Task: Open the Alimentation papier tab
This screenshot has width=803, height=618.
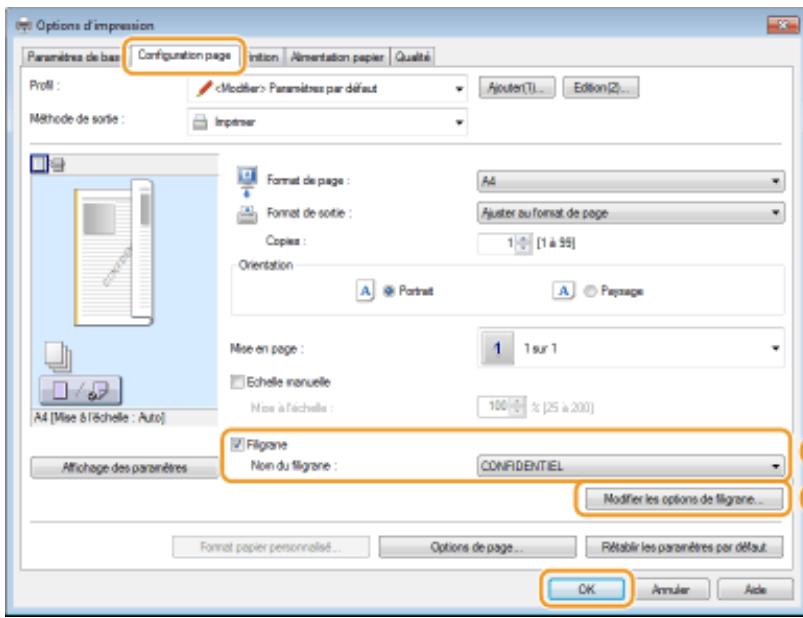Action: tap(337, 57)
